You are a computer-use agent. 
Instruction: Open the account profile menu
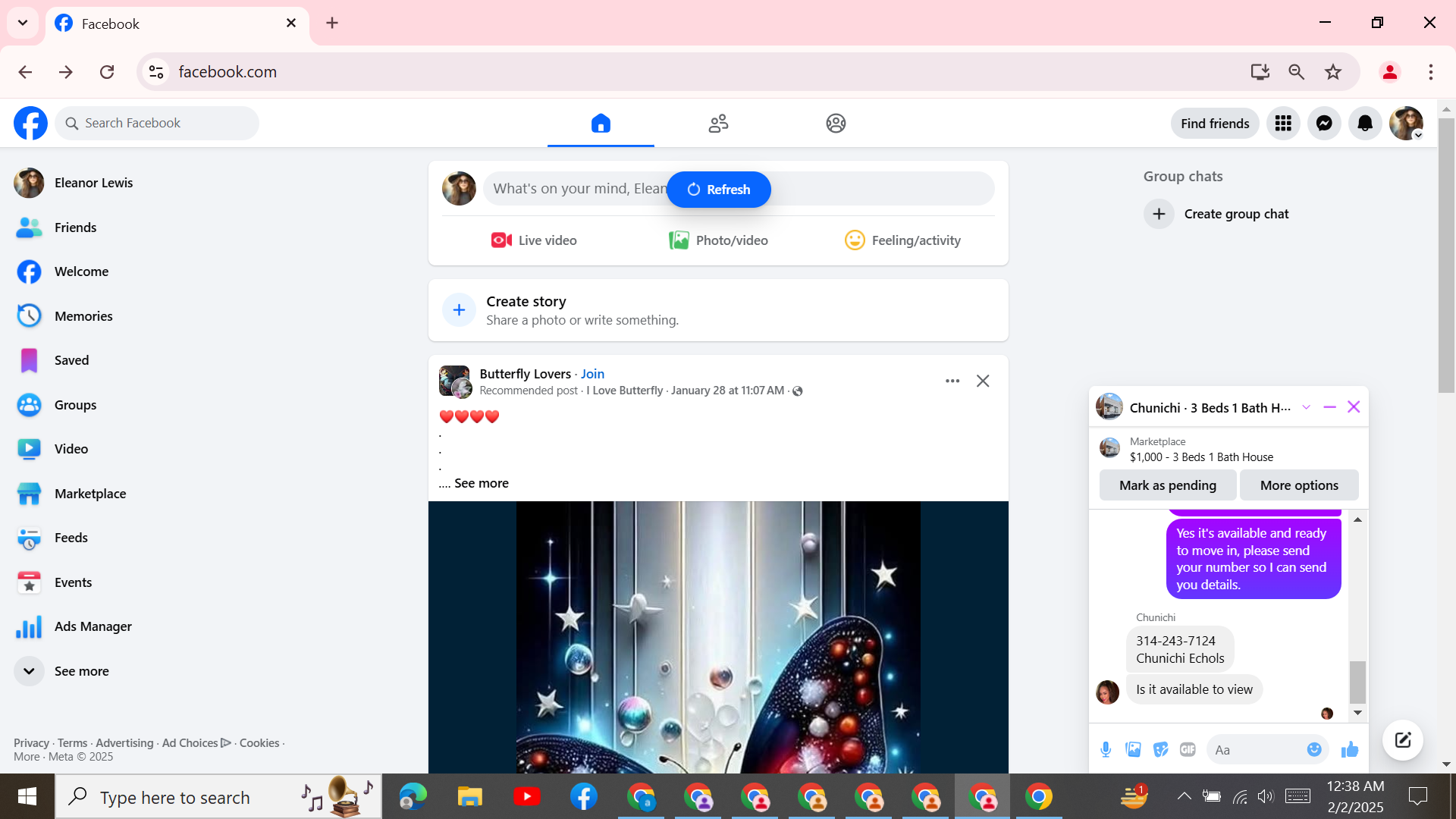(1406, 124)
